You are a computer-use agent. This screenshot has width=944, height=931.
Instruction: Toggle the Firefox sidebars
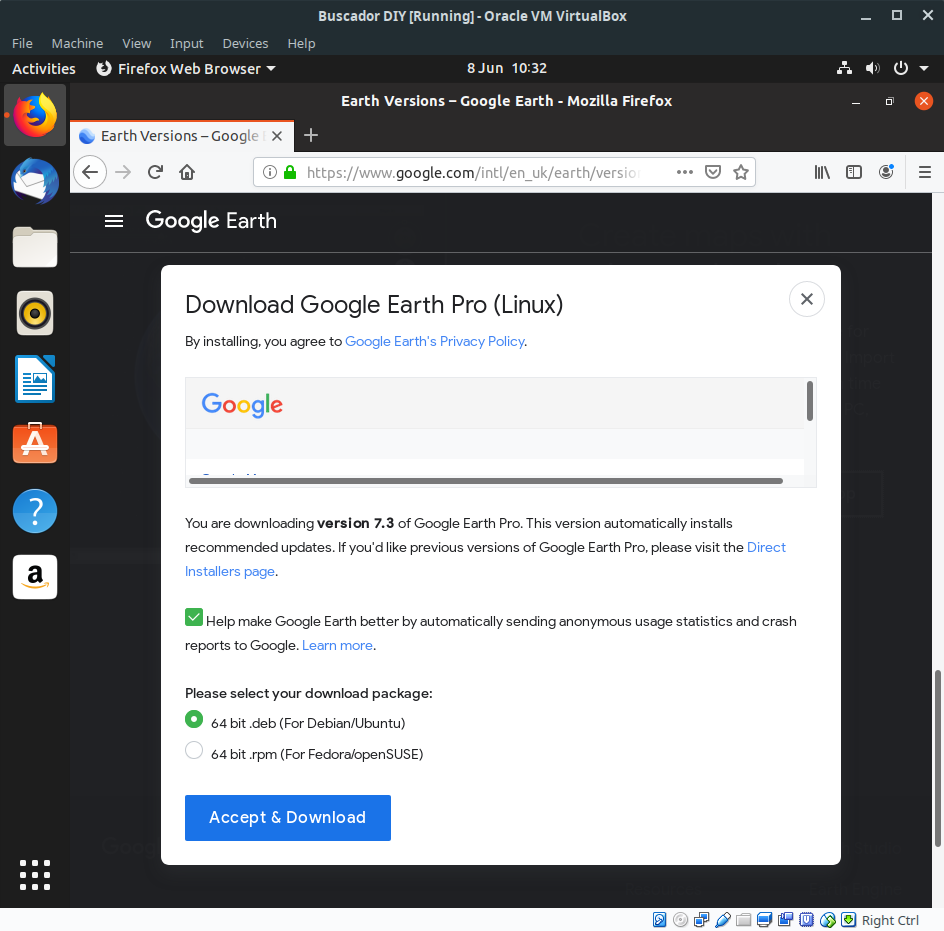pyautogui.click(x=854, y=172)
